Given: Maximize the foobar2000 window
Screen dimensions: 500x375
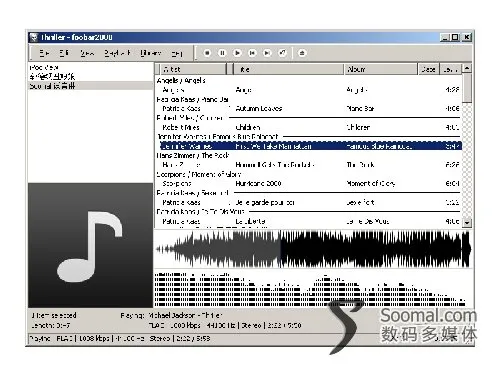Looking at the screenshot, I should (455, 37).
